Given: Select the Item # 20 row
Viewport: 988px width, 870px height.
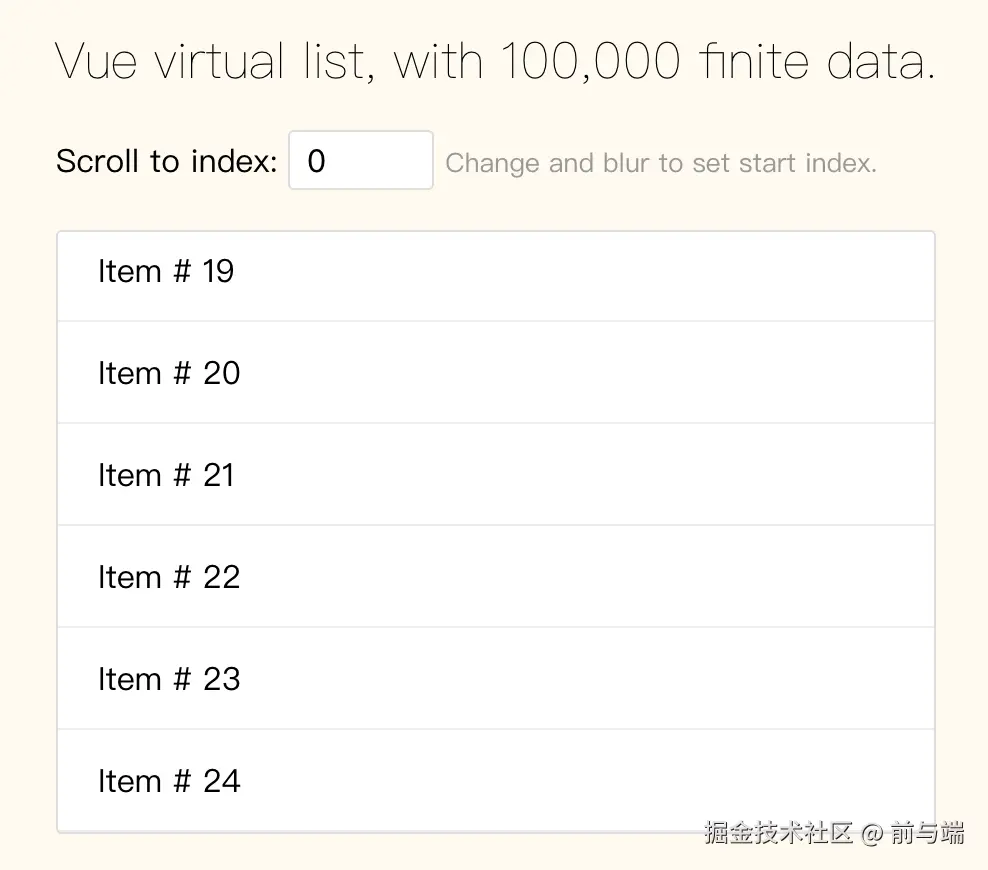Looking at the screenshot, I should pyautogui.click(x=496, y=373).
